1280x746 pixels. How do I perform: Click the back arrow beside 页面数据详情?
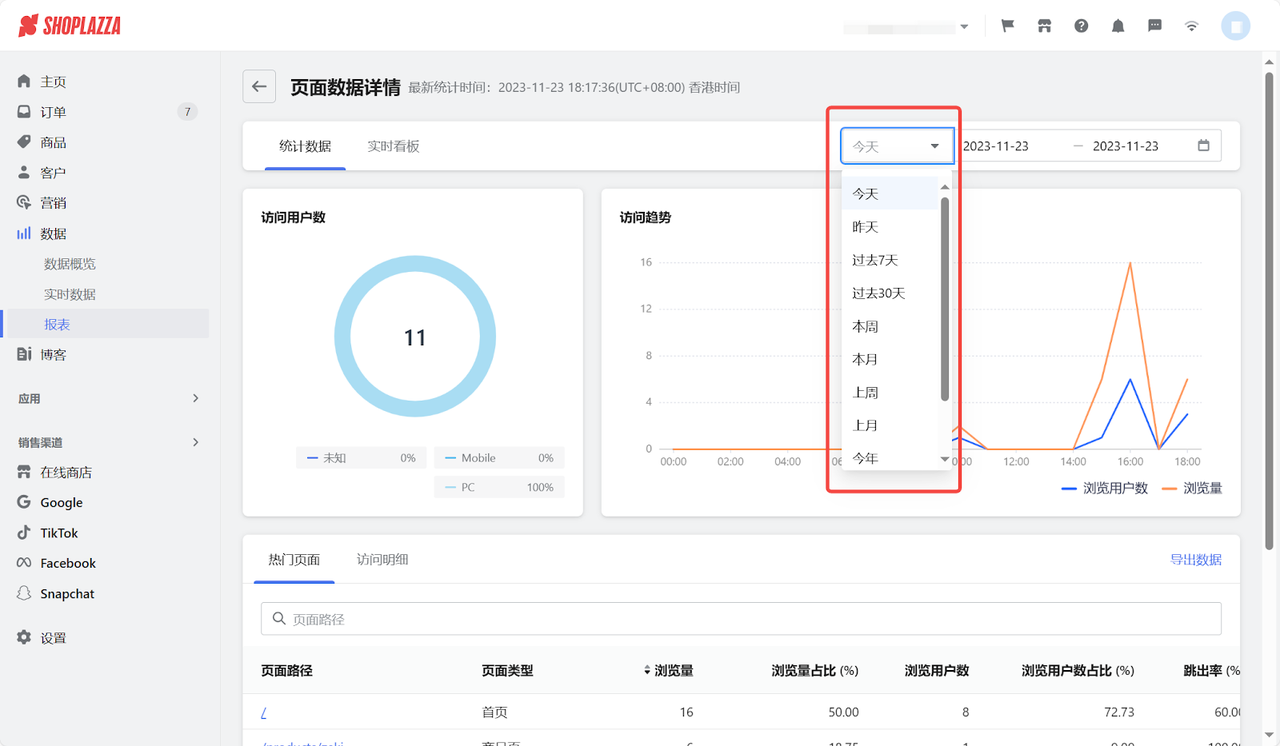259,86
